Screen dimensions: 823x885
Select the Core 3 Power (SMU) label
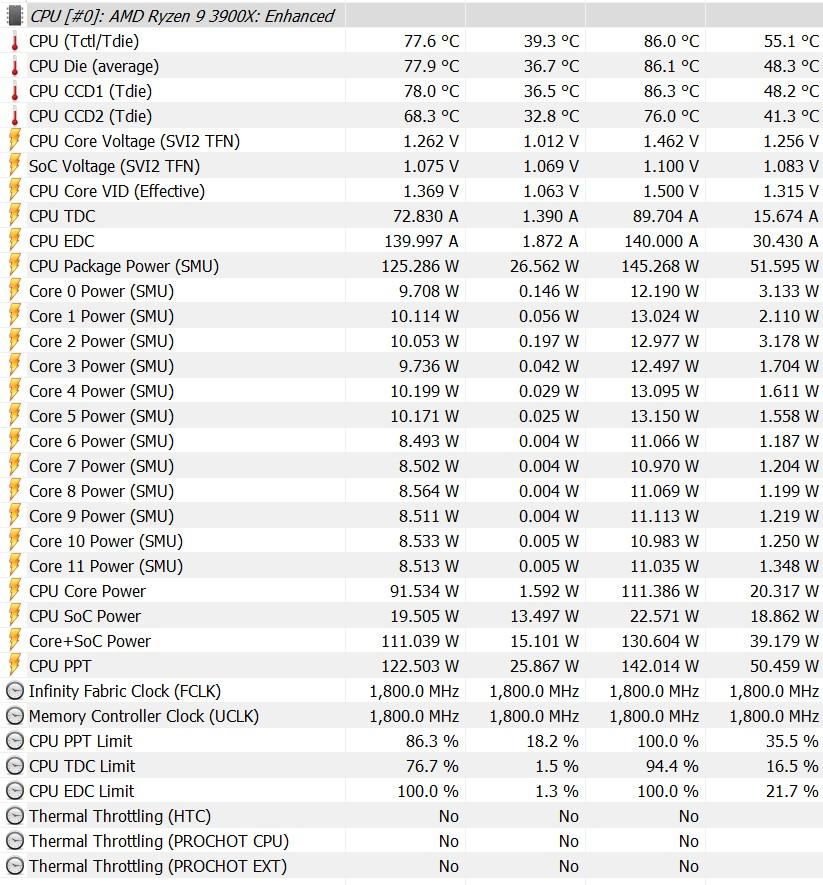pos(102,366)
